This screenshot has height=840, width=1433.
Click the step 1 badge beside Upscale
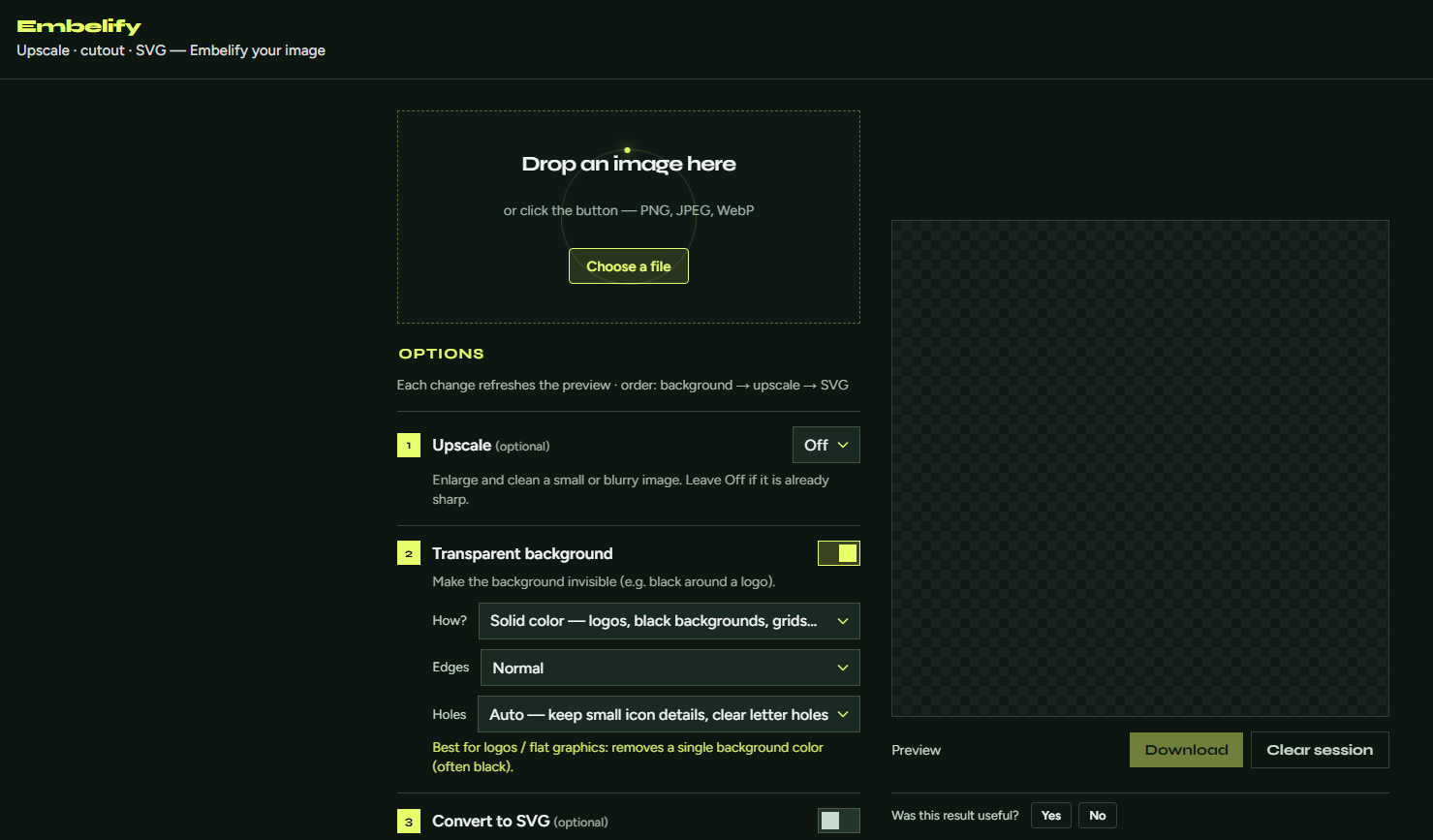tap(408, 446)
